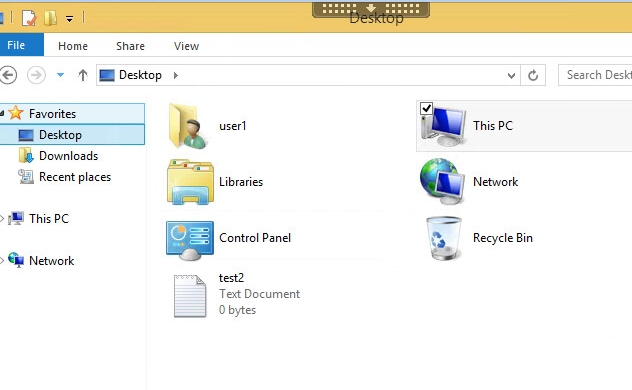Click the Libraries label text
Image resolution: width=632 pixels, height=390 pixels.
(x=241, y=182)
